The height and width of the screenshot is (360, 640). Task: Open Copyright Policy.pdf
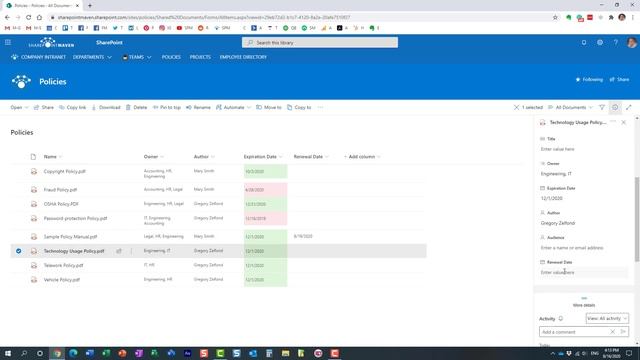tap(64, 171)
